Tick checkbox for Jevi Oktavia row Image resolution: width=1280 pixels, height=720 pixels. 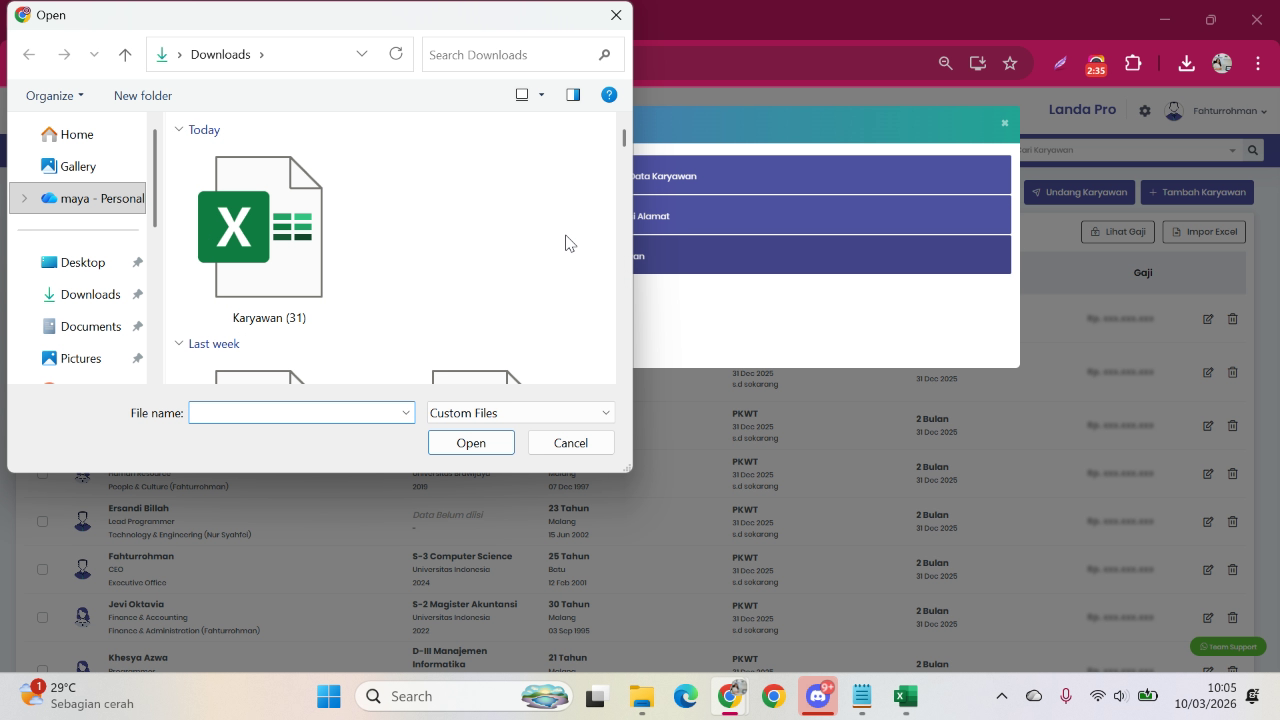[42, 617]
